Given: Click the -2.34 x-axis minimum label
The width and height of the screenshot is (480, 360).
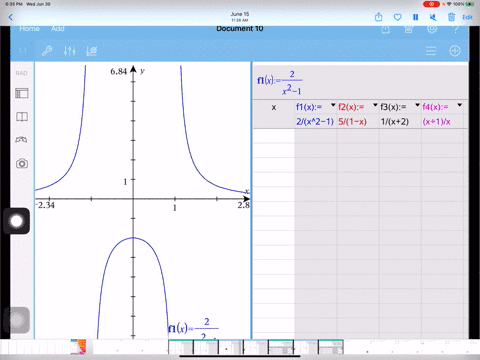Looking at the screenshot, I should (x=45, y=205).
